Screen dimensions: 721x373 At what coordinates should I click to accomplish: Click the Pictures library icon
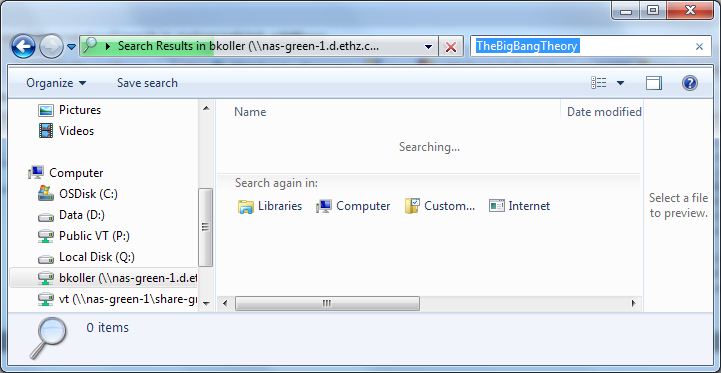click(46, 110)
